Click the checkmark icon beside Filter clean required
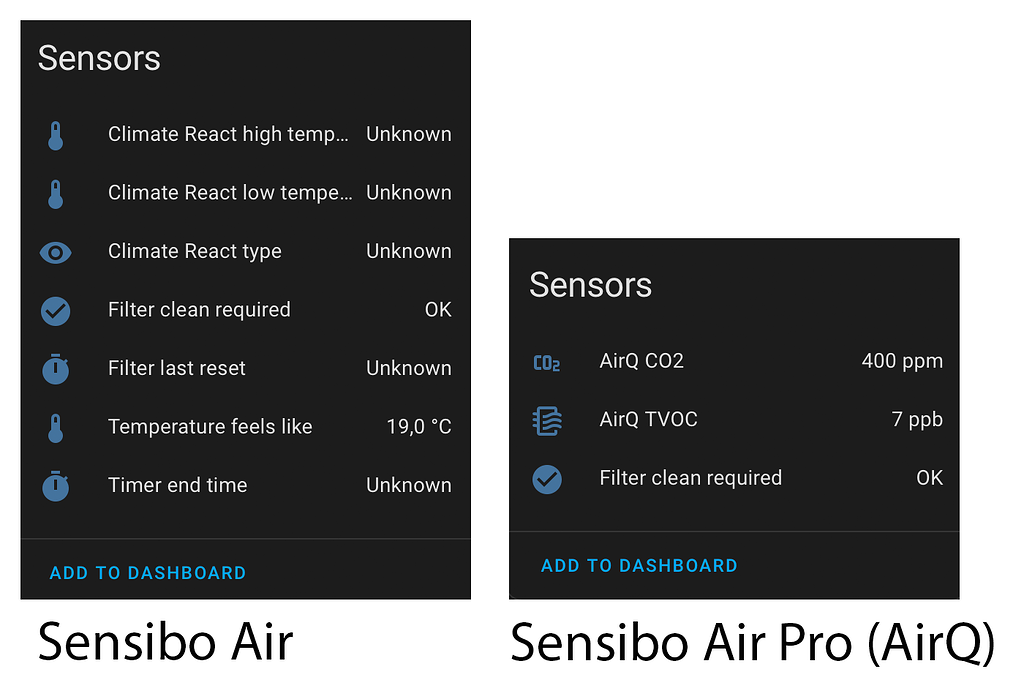Viewport: 1024px width, 699px height. click(x=55, y=311)
